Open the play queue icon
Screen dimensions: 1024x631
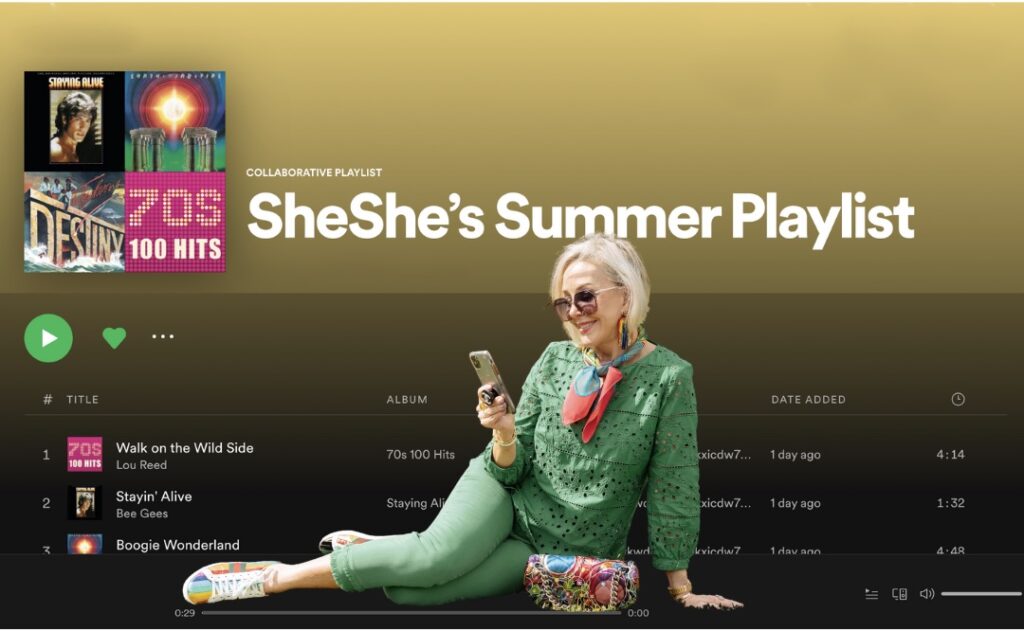point(871,594)
